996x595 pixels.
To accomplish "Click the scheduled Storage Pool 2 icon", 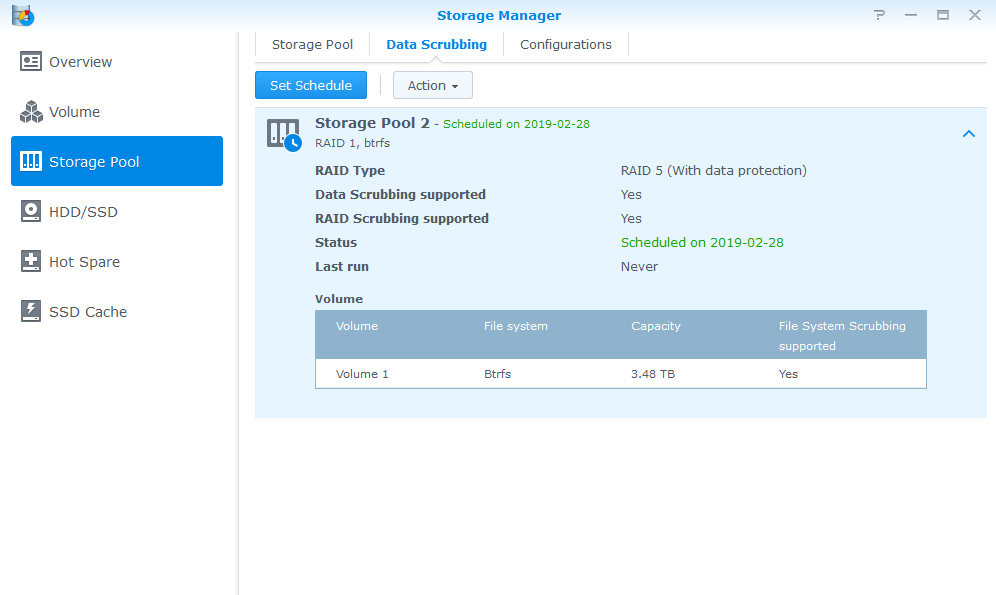I will [283, 134].
